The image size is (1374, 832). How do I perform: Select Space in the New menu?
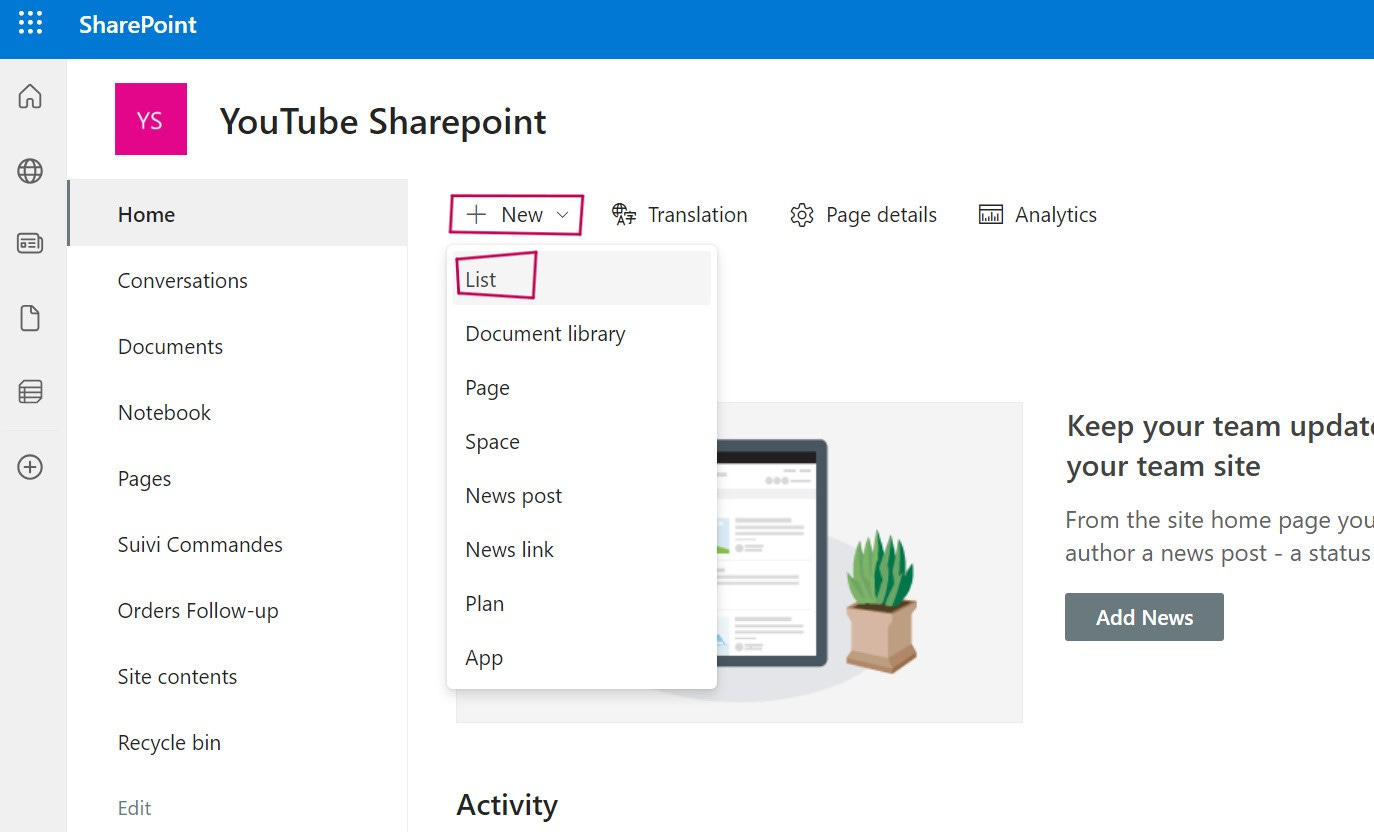pos(581,442)
